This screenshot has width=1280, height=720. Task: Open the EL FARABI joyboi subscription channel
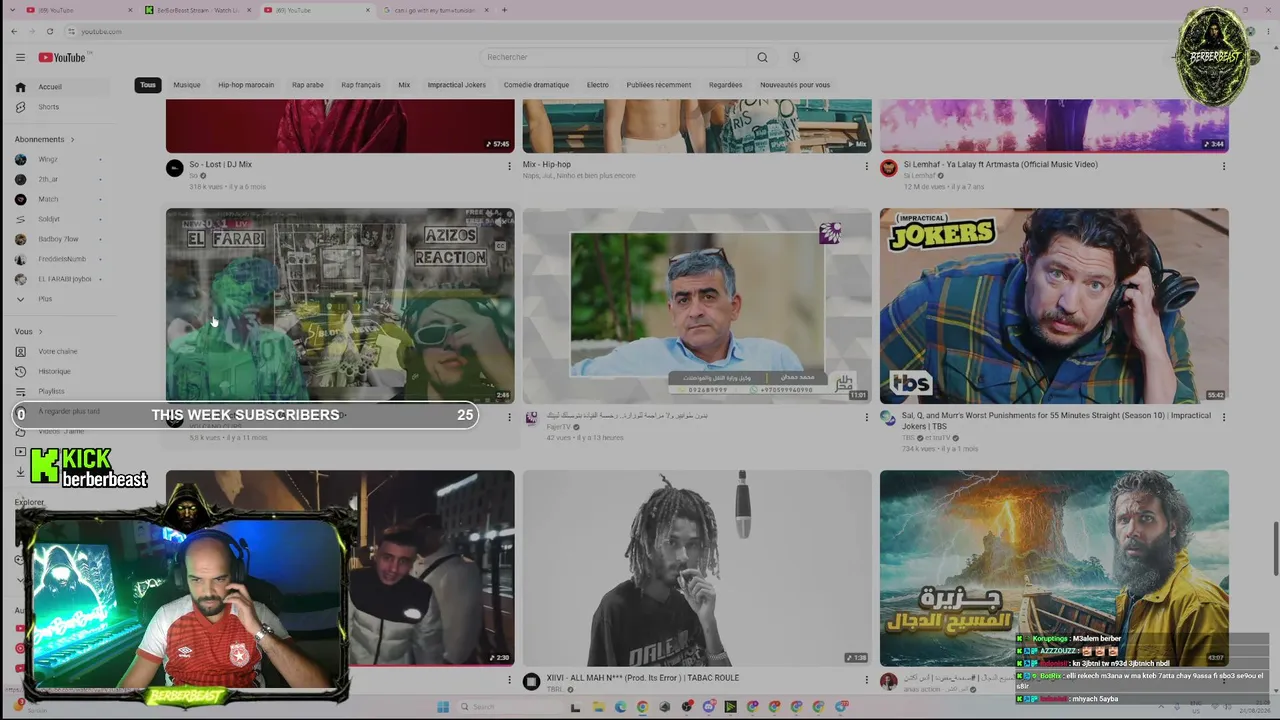click(62, 279)
